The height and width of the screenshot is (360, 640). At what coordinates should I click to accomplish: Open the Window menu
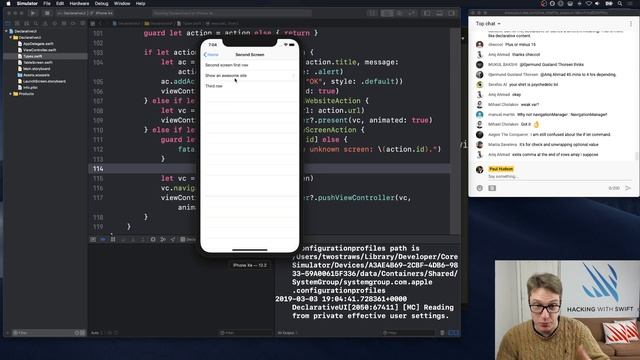122,3
